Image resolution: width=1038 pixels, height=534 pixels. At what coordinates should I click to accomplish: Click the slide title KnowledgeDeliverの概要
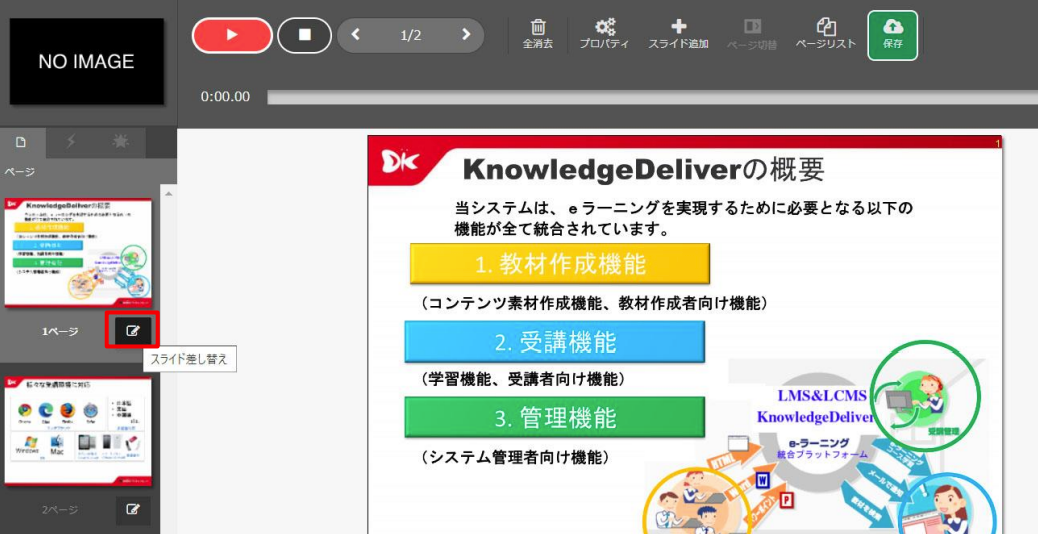643,170
